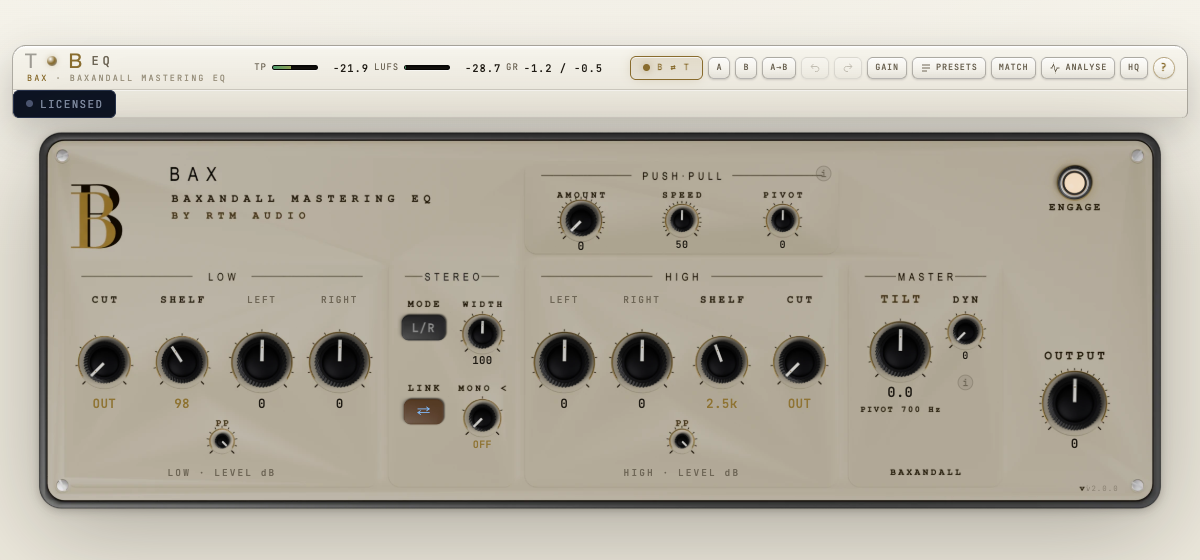The image size is (1200, 560).
Task: Click the Push-Pull info icon
Action: coord(823,173)
